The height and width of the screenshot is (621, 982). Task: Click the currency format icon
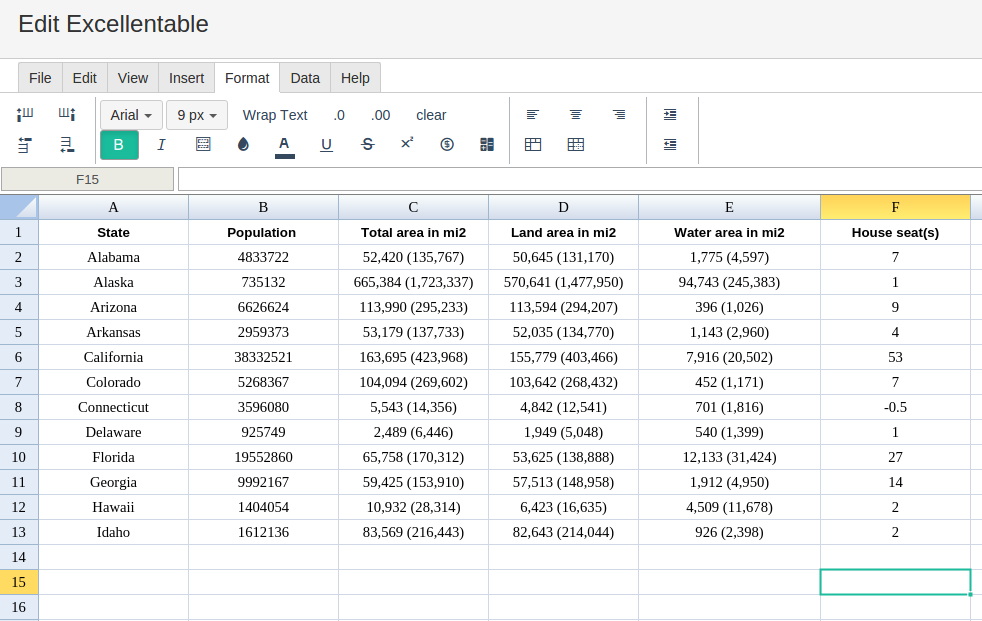coord(447,145)
